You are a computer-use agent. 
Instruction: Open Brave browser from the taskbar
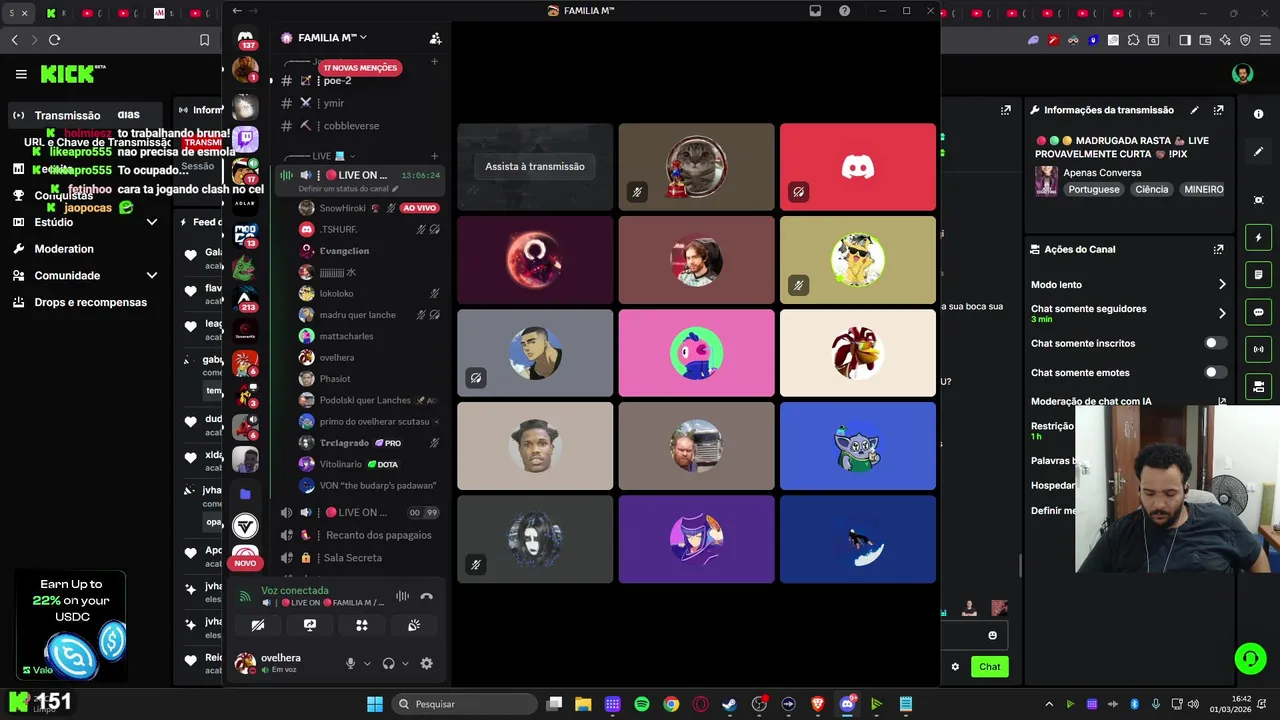818,704
